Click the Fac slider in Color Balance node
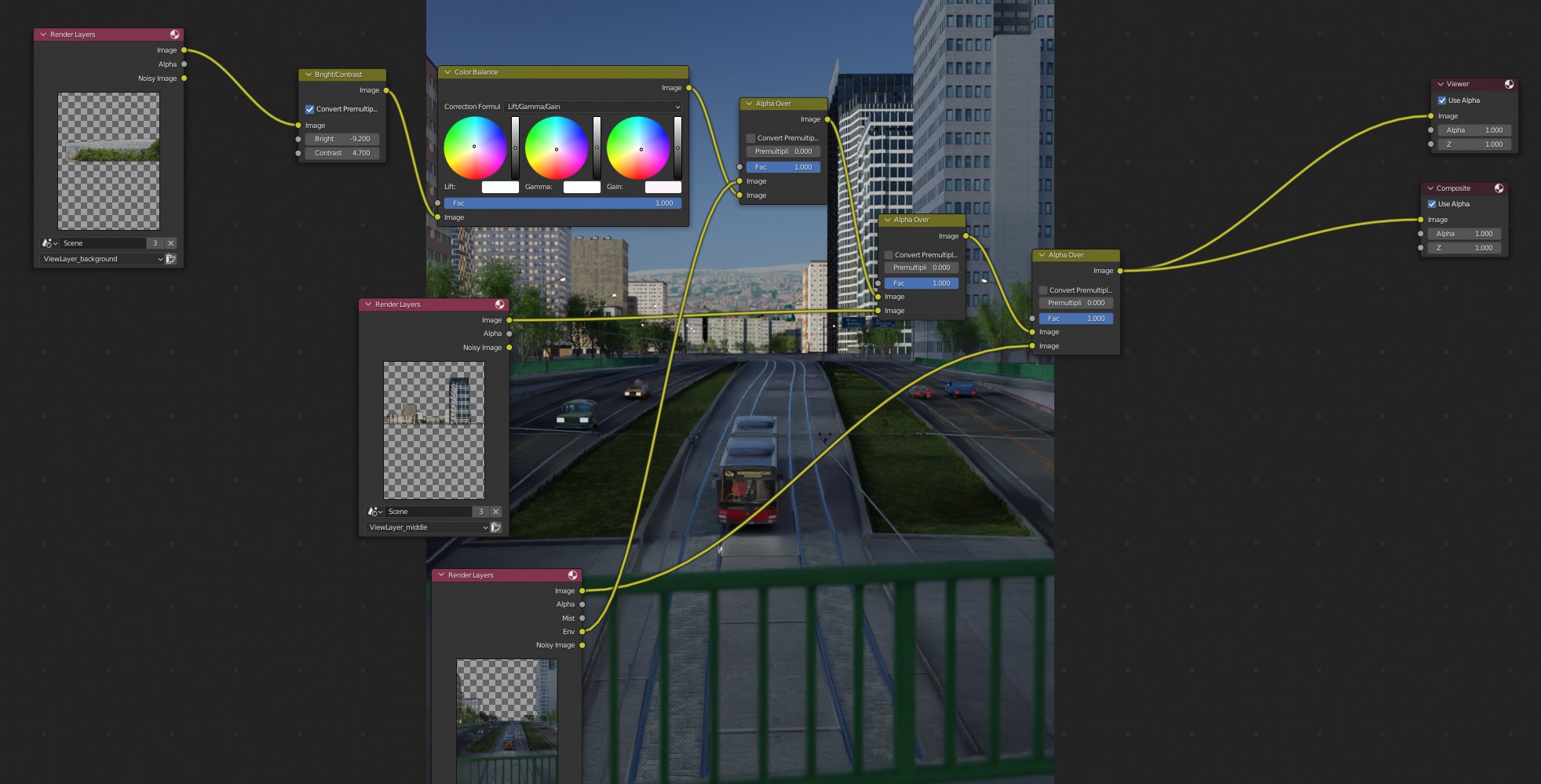 [x=562, y=203]
